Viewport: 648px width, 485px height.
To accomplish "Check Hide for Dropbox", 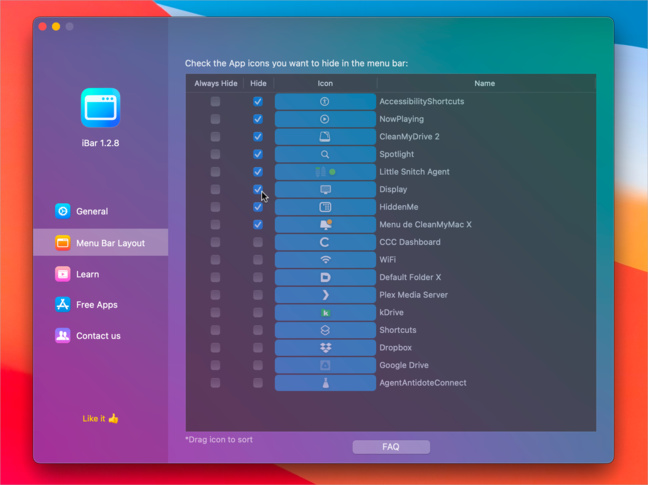I will (x=258, y=348).
